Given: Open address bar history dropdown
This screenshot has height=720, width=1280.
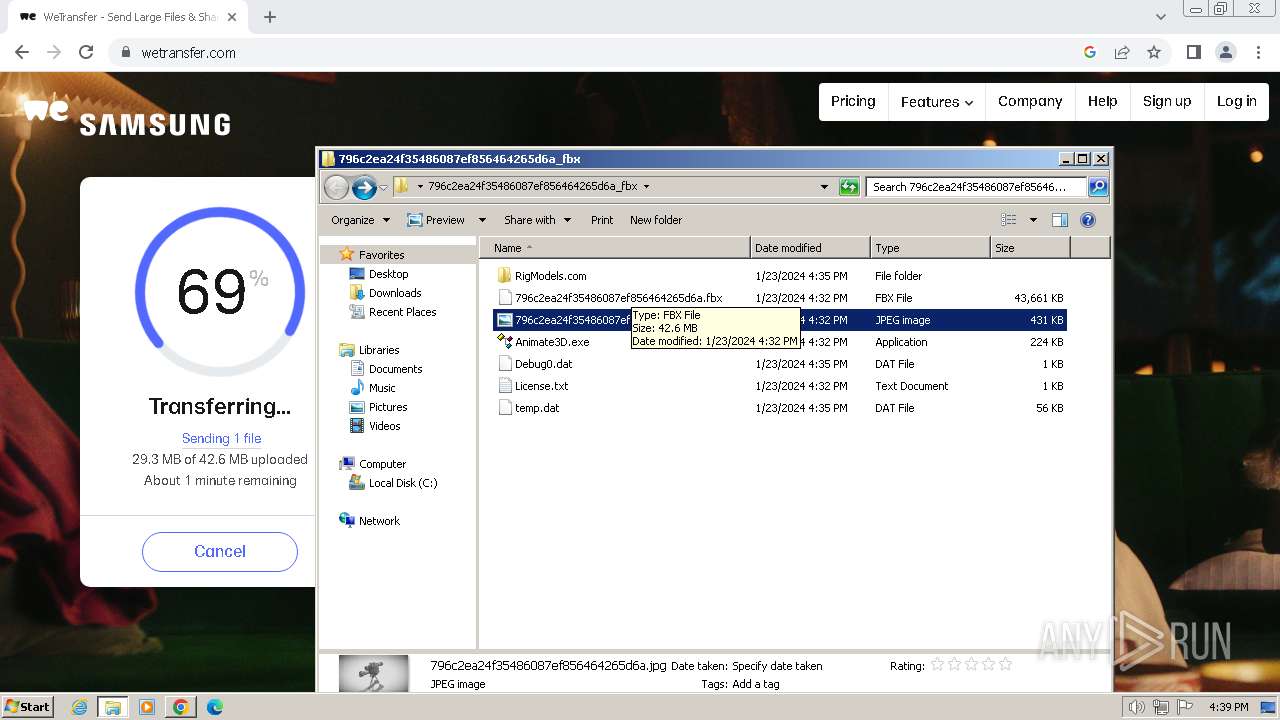Looking at the screenshot, I should tap(824, 186).
